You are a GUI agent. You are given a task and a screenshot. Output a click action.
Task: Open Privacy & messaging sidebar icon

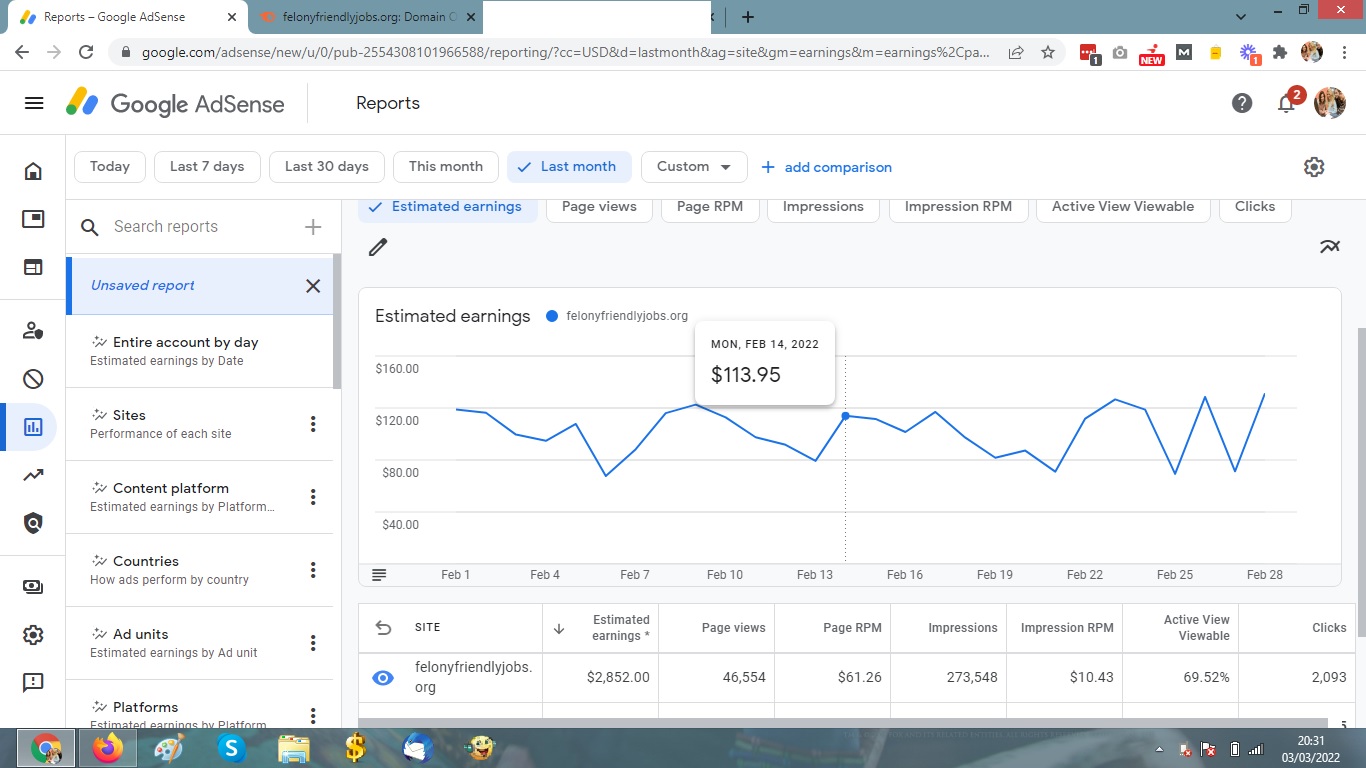pos(33,331)
